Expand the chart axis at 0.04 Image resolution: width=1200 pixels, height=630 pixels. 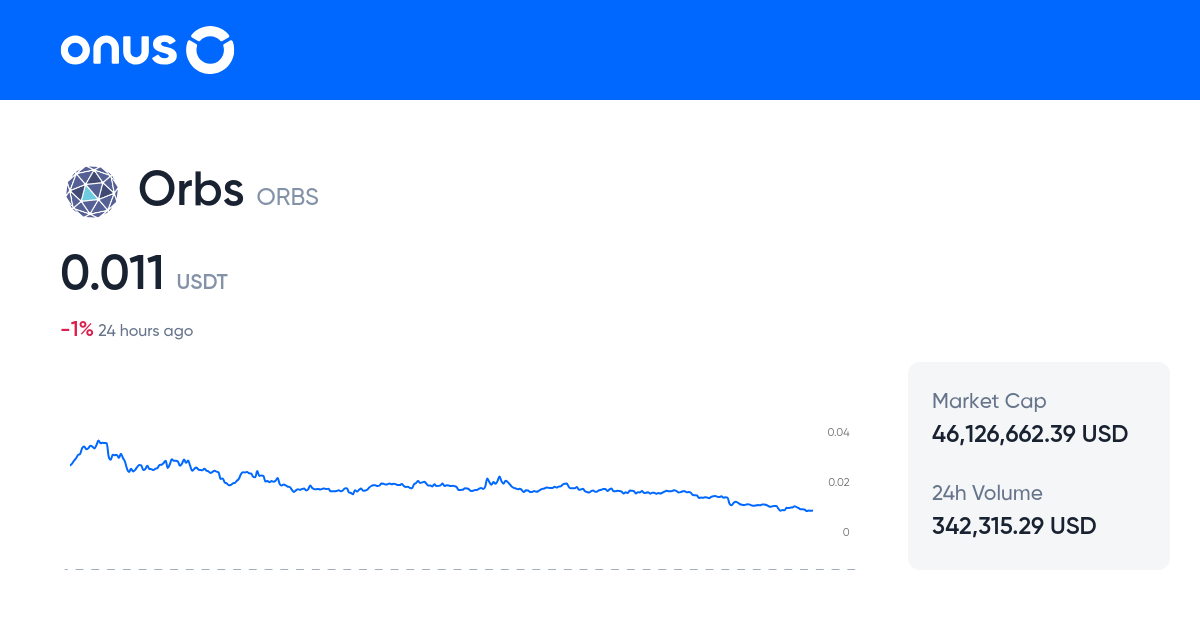[840, 432]
